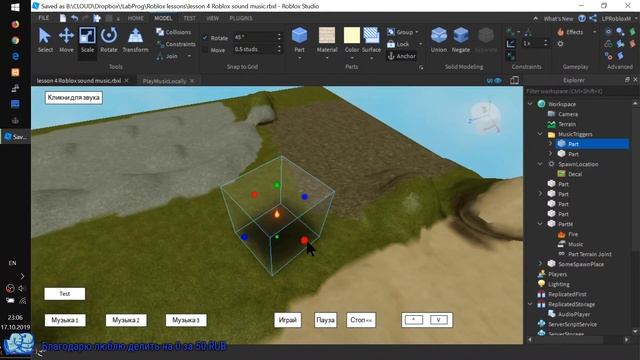
Task: Open the FILE menu
Action: (44, 18)
